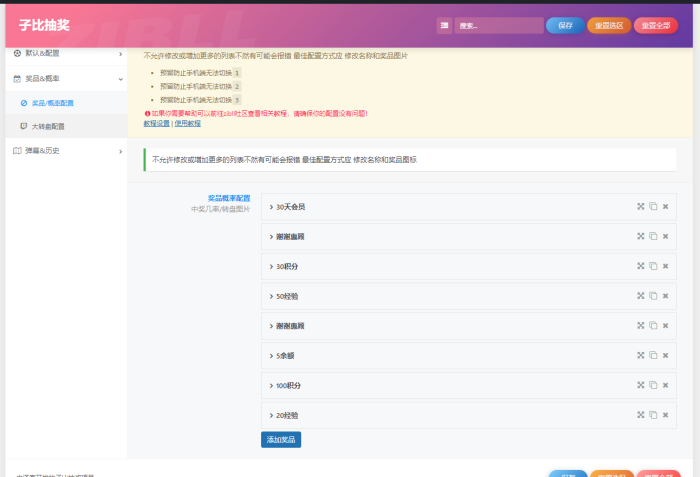Viewport: 700px width, 477px height.
Task: Remove the 谢谢惠顾 row above 30积分
Action: [x=665, y=236]
